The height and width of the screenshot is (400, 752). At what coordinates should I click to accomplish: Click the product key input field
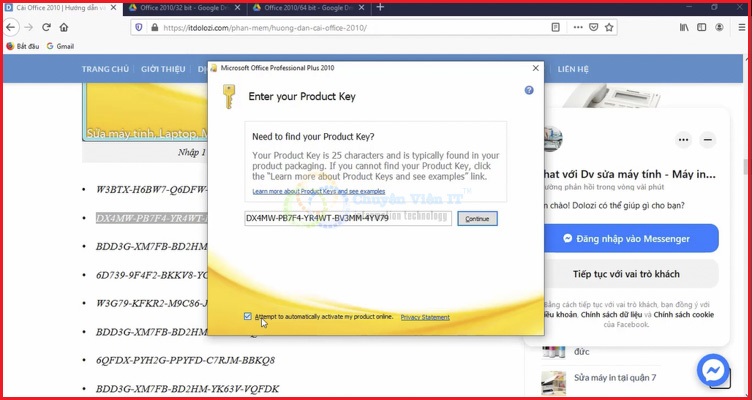[347, 218]
